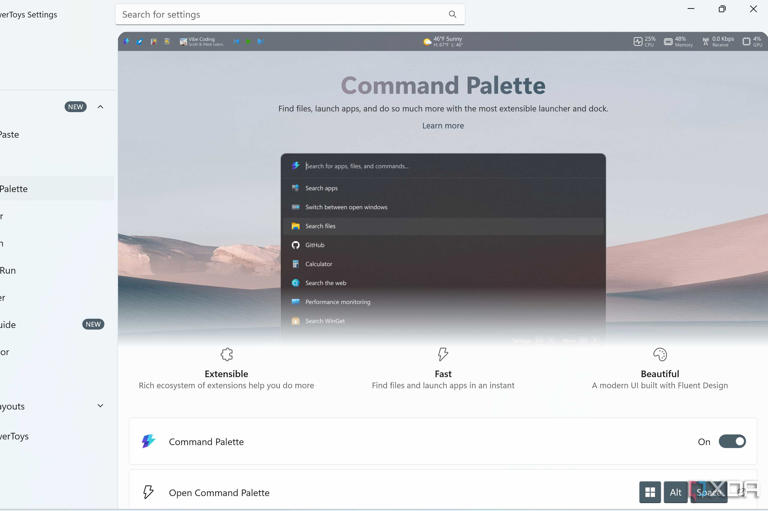Click the CPU usage icon in dock
768x511 pixels.
[637, 42]
